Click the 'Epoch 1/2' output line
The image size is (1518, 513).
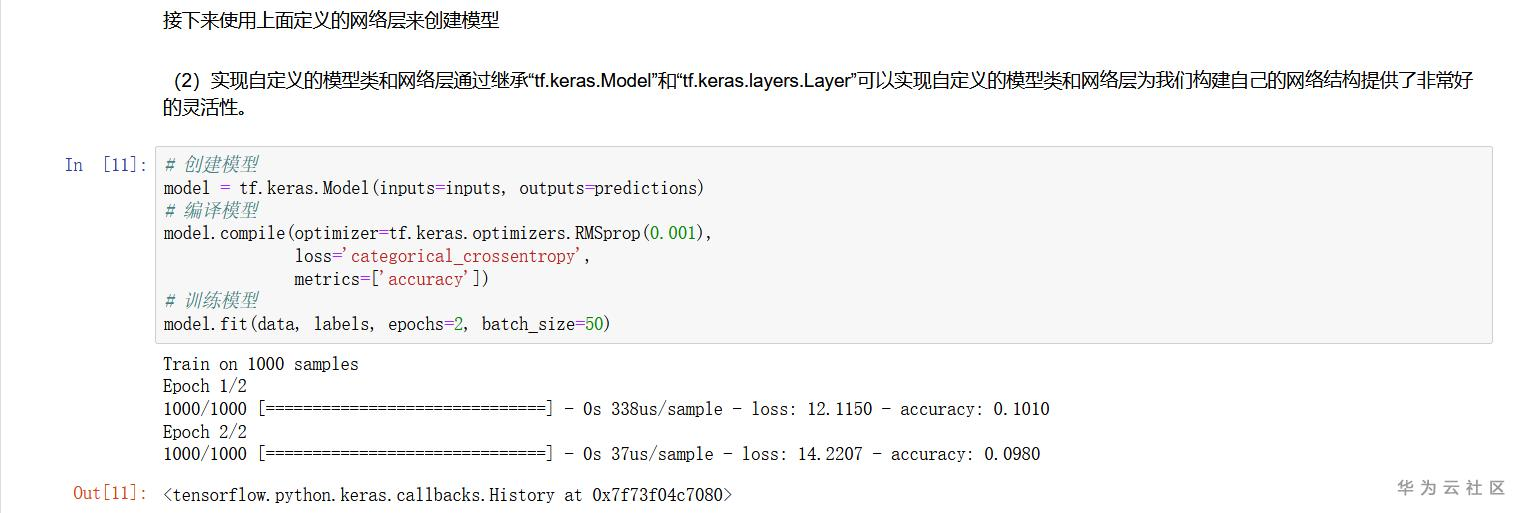point(205,387)
